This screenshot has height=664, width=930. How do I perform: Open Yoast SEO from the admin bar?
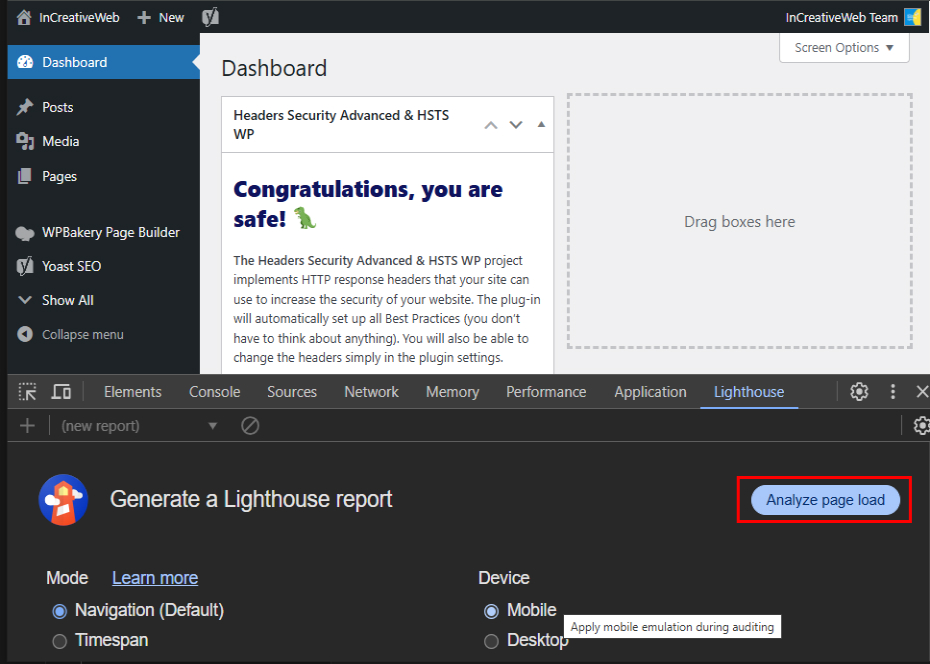pos(210,16)
